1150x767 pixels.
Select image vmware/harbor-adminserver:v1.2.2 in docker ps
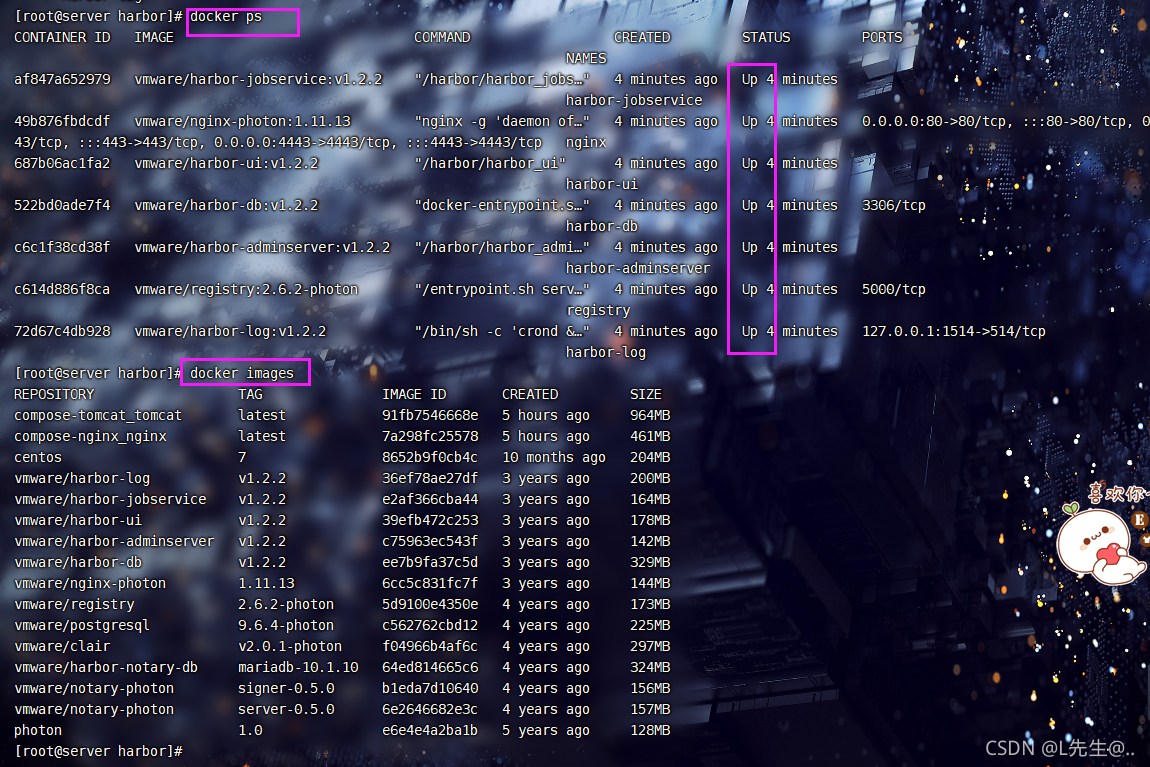(x=263, y=247)
